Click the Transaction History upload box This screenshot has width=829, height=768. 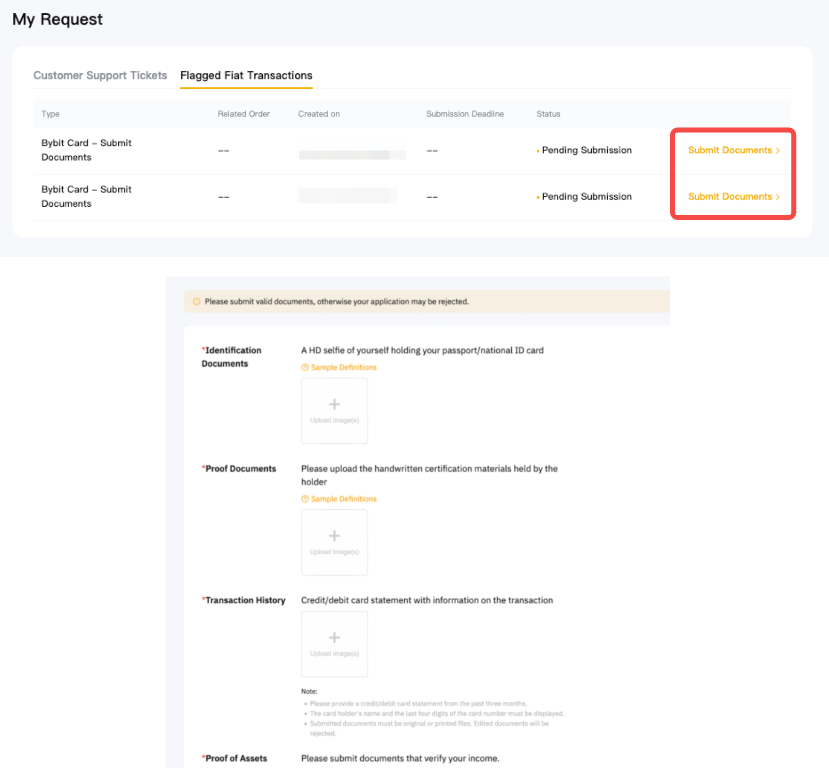(x=334, y=645)
